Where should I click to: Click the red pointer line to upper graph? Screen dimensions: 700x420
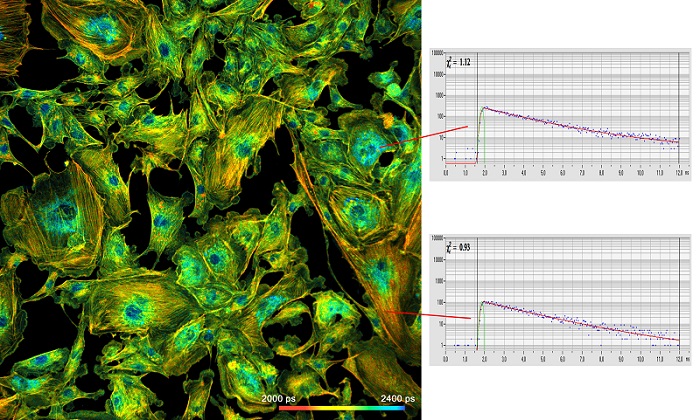coord(424,137)
